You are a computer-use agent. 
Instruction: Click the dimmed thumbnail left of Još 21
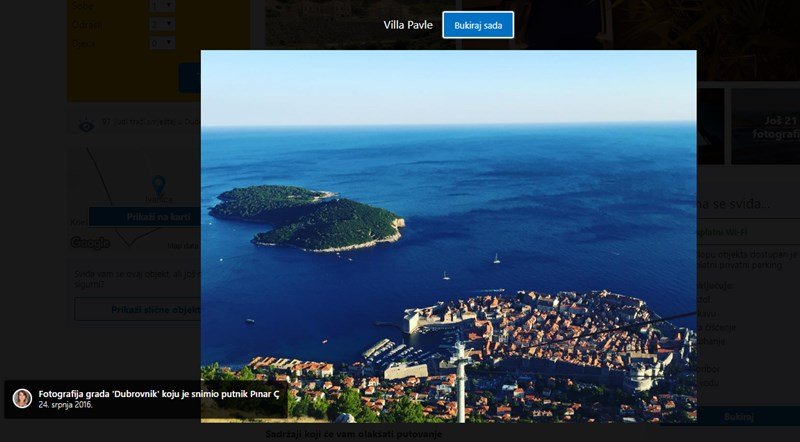click(x=710, y=127)
